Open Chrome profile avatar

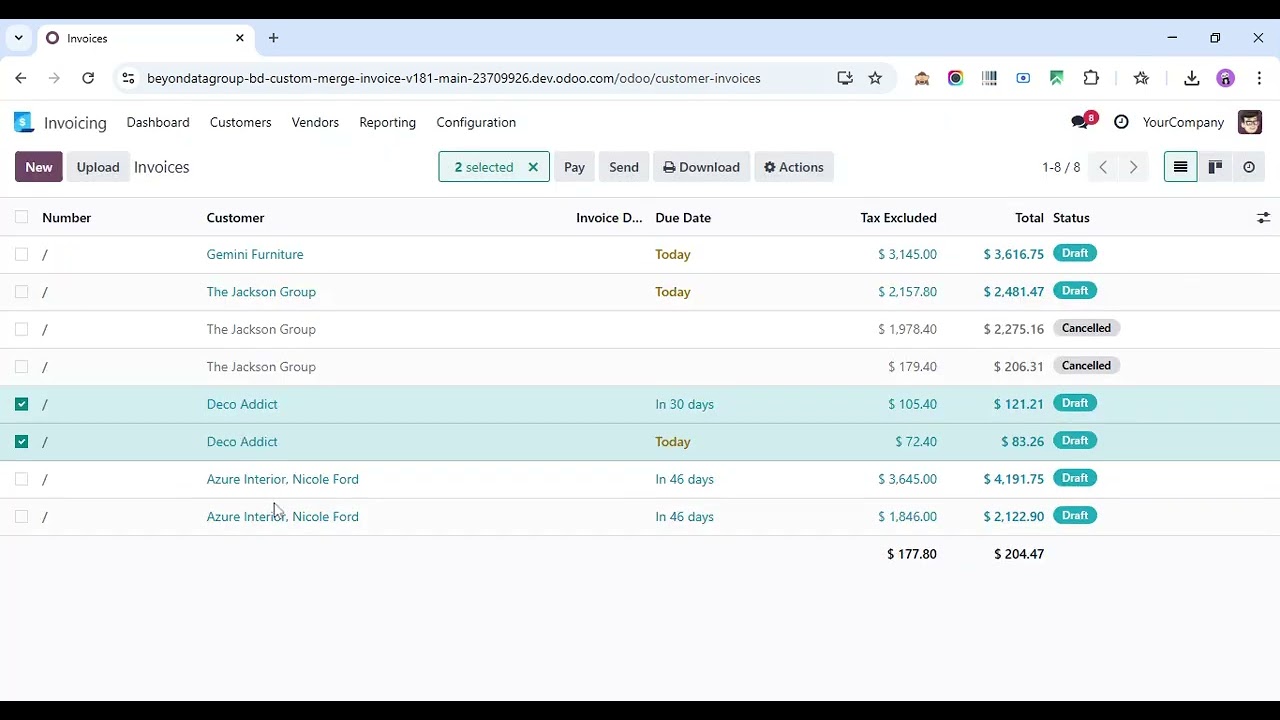pyautogui.click(x=1225, y=78)
